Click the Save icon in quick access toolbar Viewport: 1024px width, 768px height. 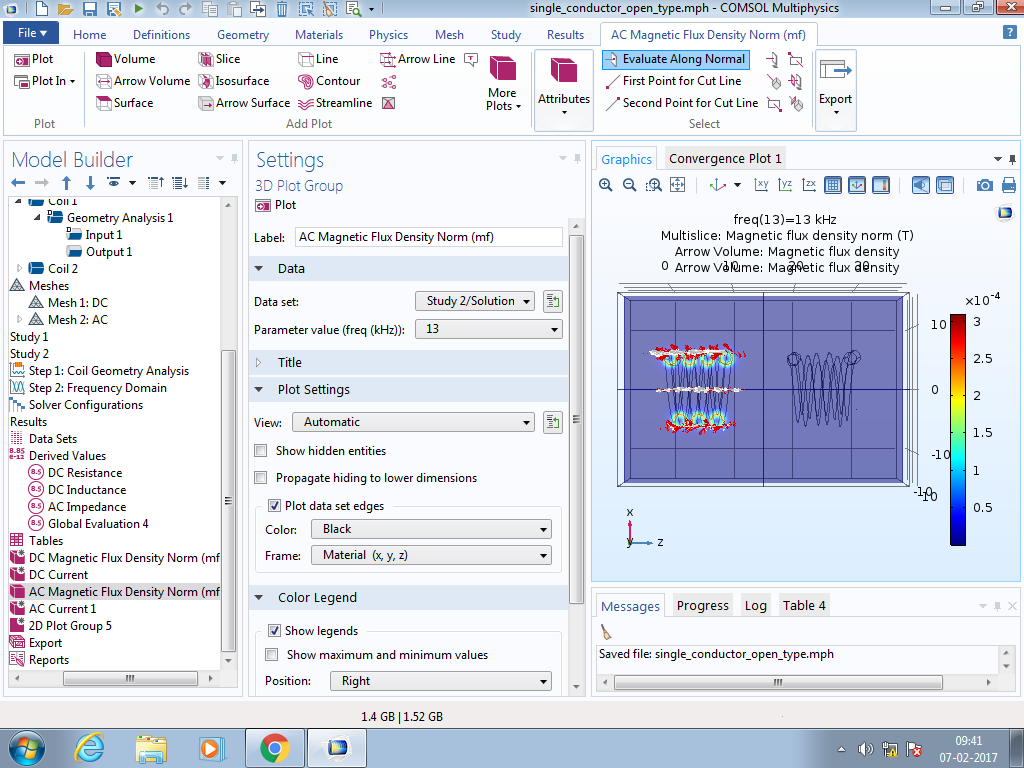[x=89, y=9]
